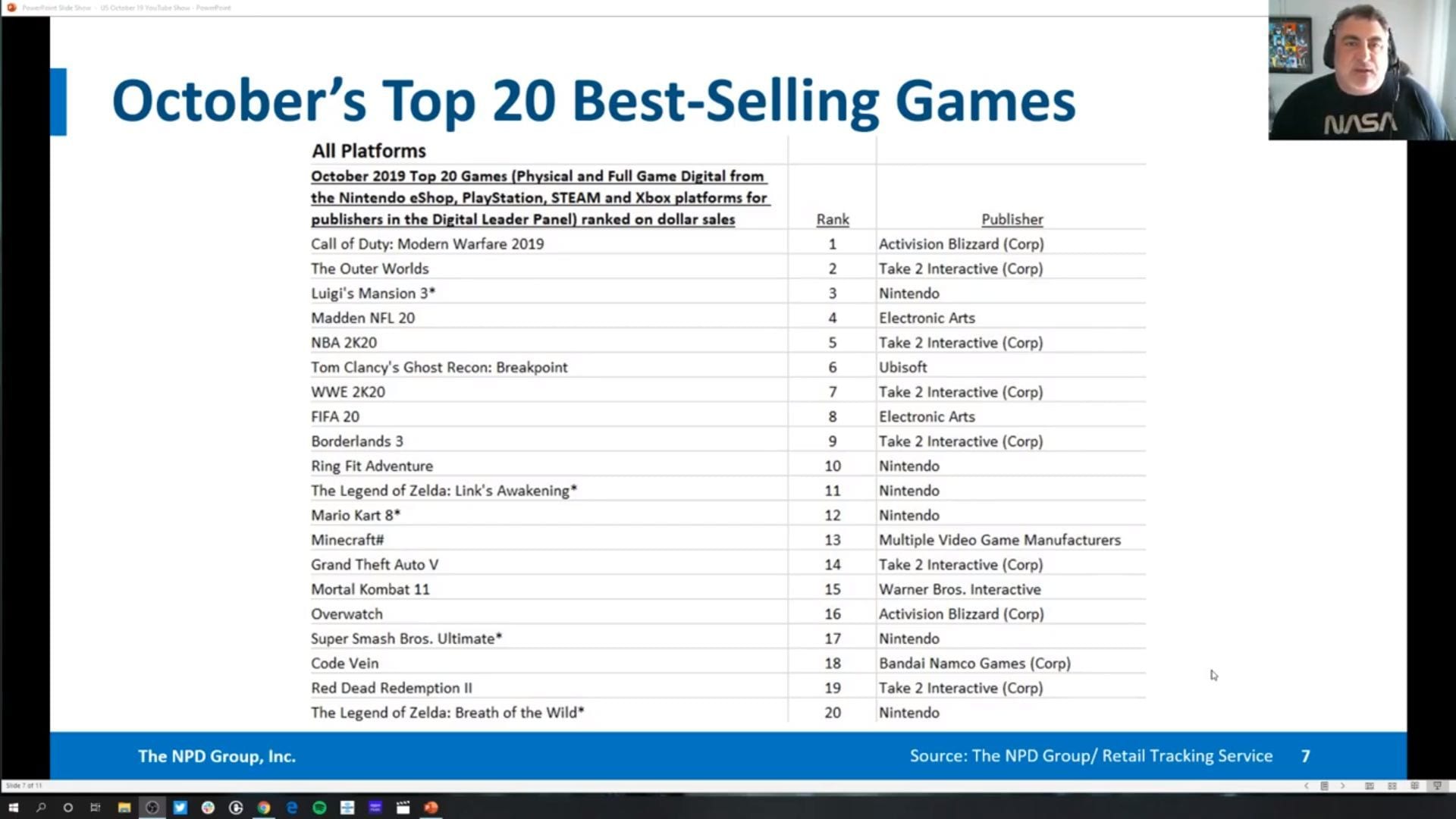Go to previous slide using left arrow
The height and width of the screenshot is (819, 1456).
point(1306,786)
